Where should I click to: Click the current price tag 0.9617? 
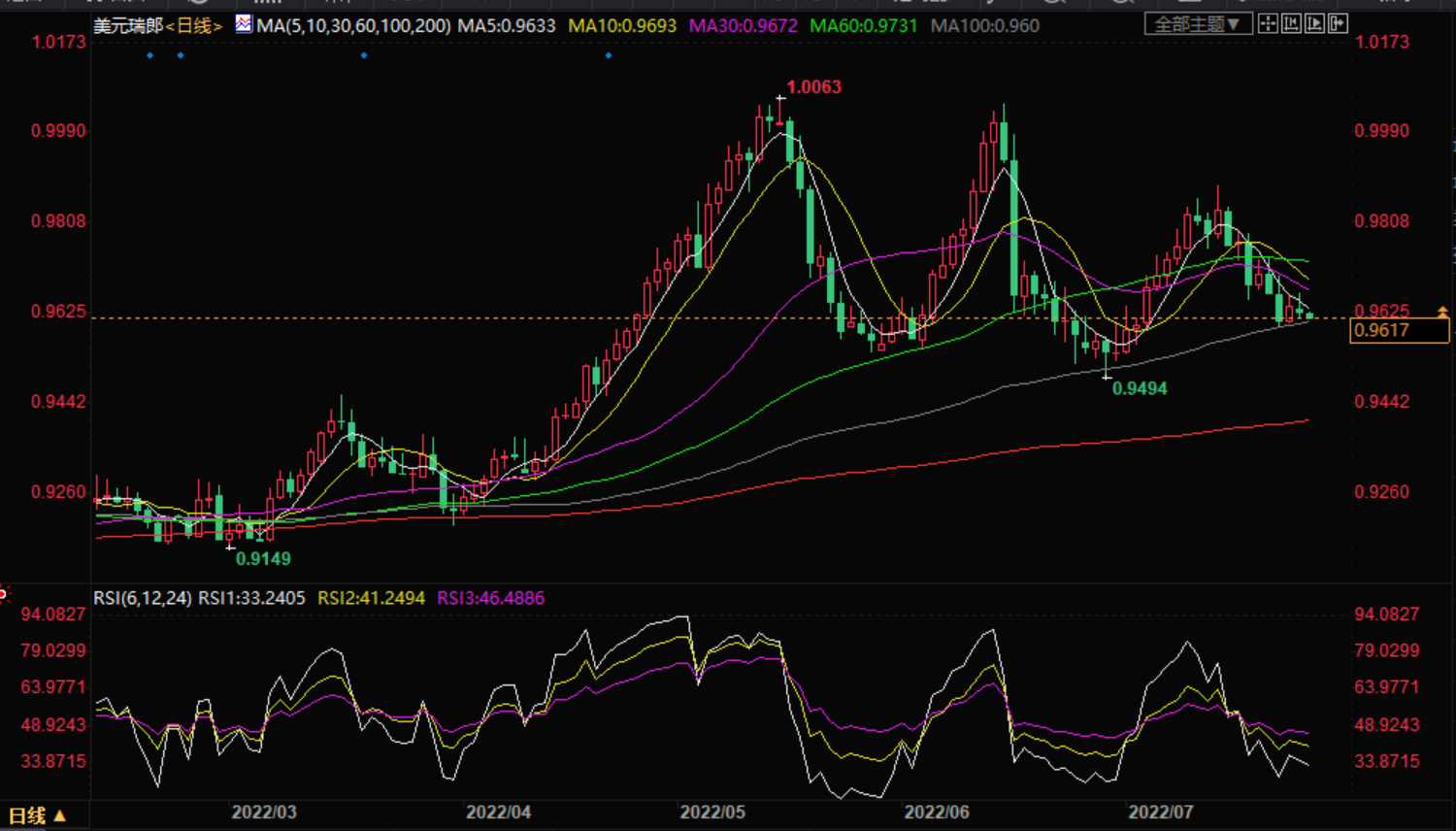pyautogui.click(x=1398, y=331)
